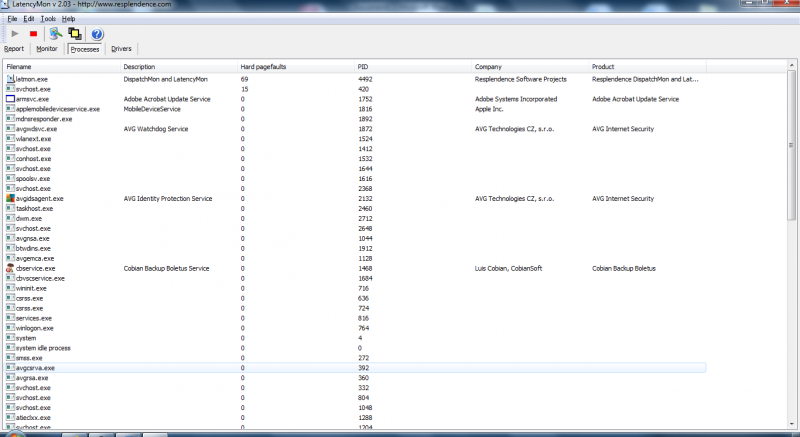Click Adobe Systems Incorporated company cell
This screenshot has height=437, width=800.
coord(516,99)
